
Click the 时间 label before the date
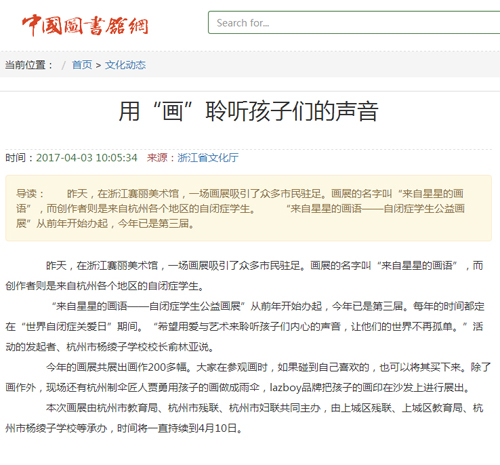click(19, 157)
